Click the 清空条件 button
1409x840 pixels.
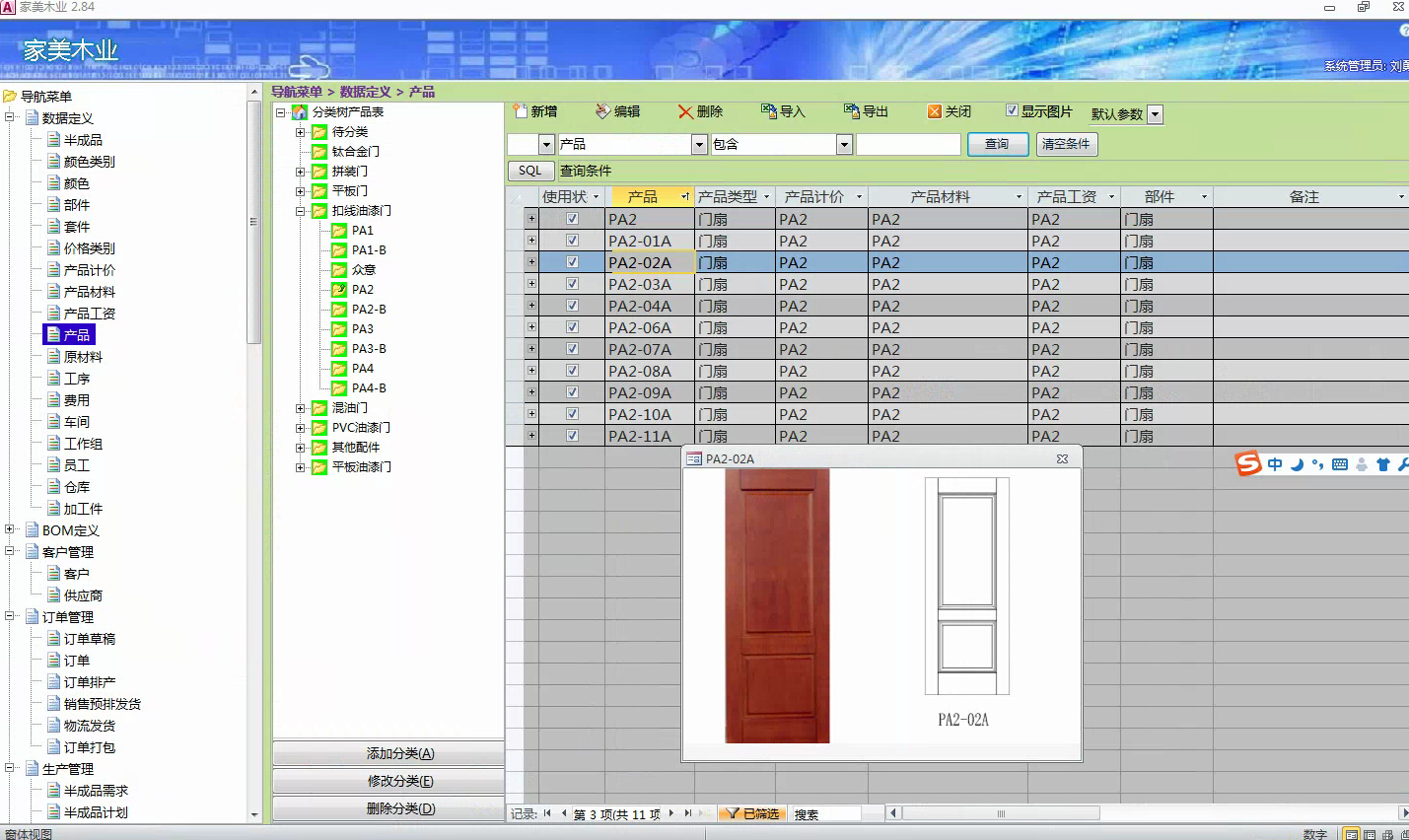1066,144
